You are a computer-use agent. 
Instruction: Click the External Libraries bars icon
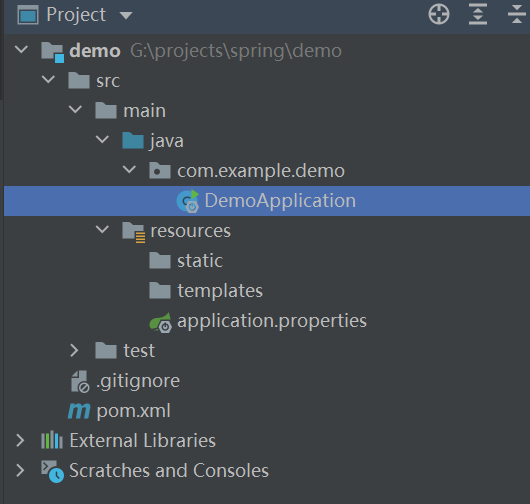pyautogui.click(x=52, y=440)
